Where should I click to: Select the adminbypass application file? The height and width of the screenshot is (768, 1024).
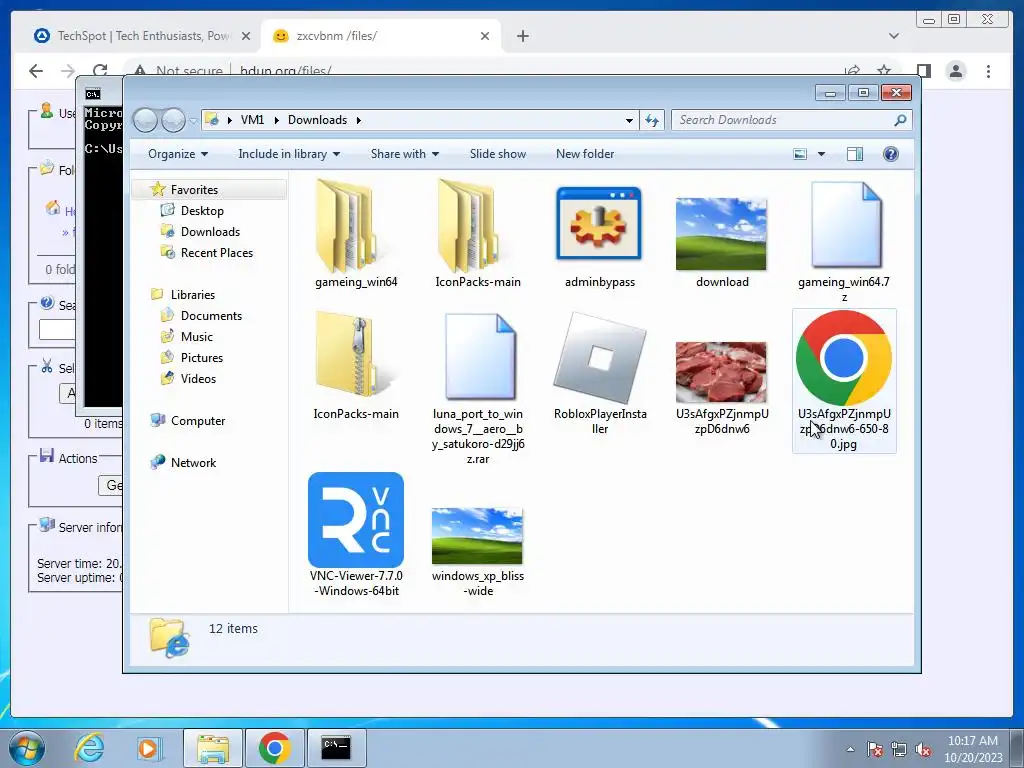click(600, 235)
